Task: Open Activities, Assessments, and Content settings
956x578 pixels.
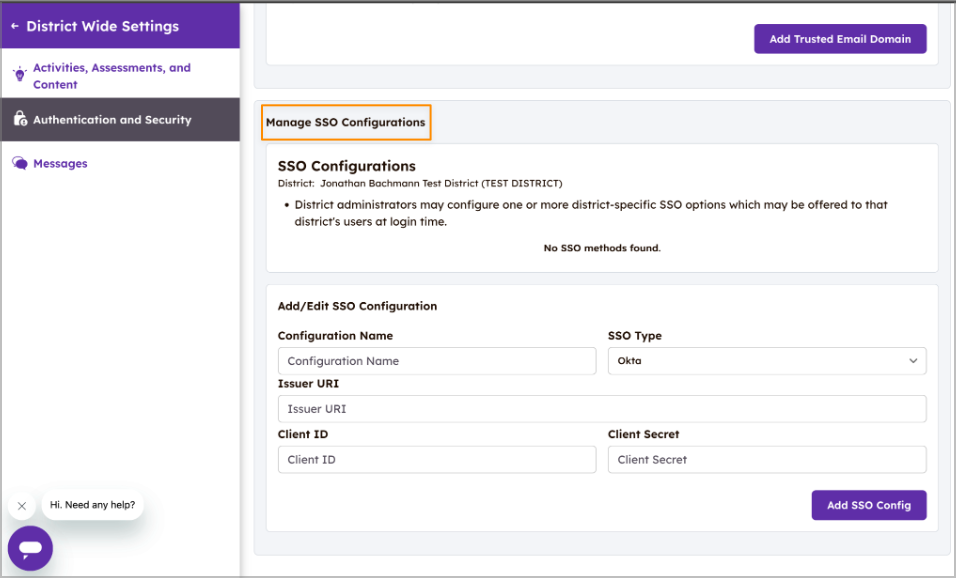Action: click(x=111, y=76)
